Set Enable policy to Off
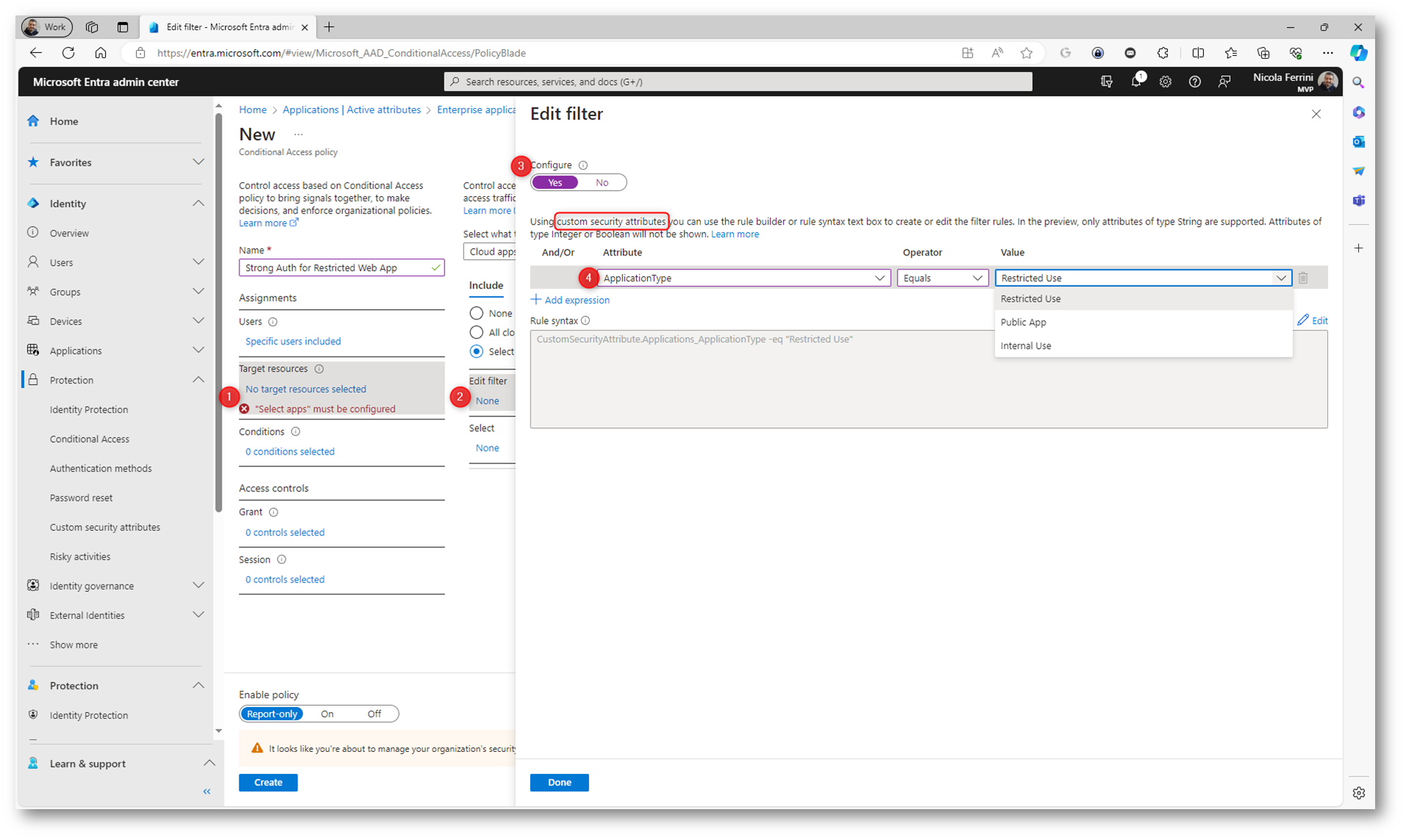Screen dimensions: 1406x840 point(374,714)
